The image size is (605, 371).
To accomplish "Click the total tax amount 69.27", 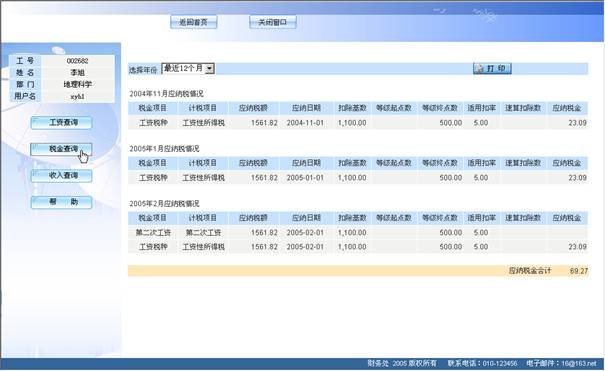I will tap(579, 271).
